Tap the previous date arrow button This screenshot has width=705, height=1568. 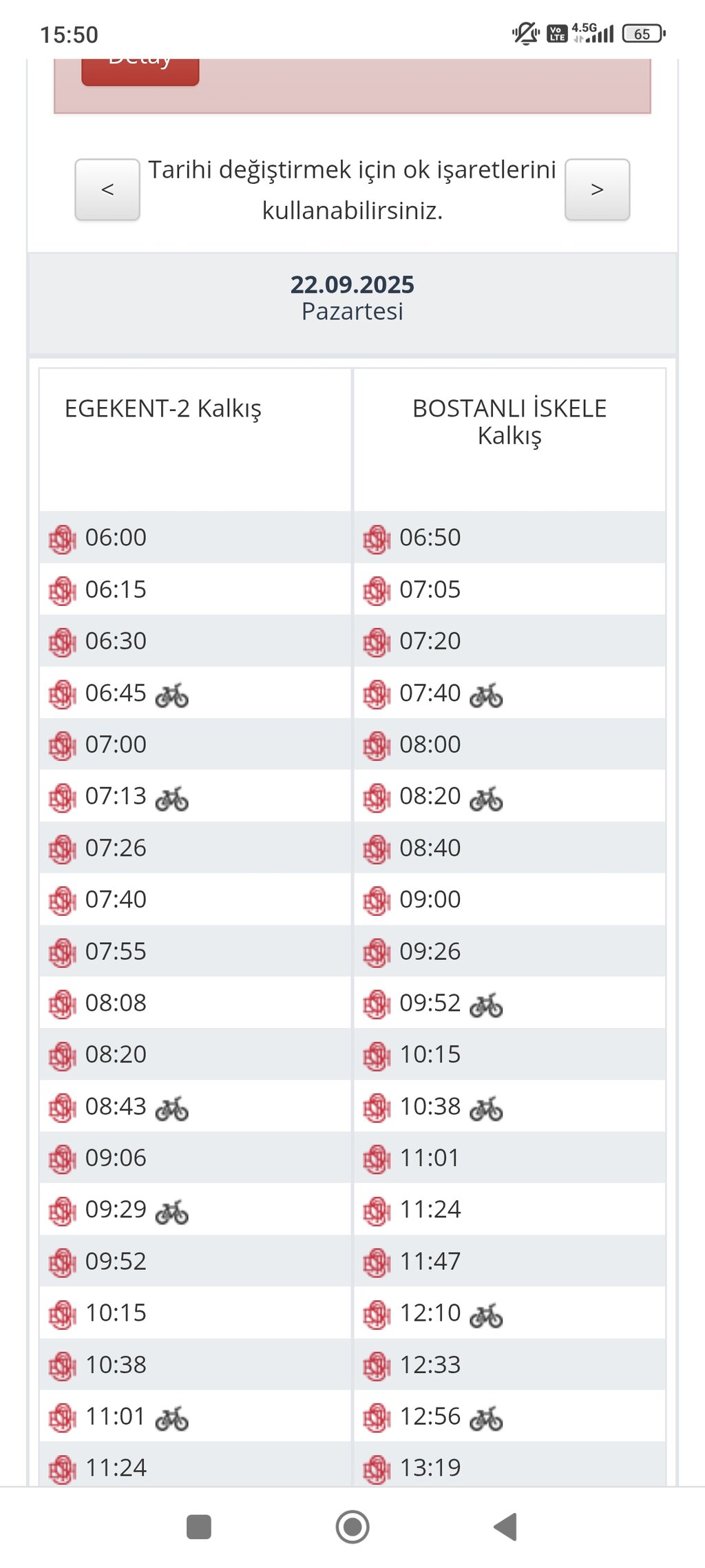[x=107, y=189]
